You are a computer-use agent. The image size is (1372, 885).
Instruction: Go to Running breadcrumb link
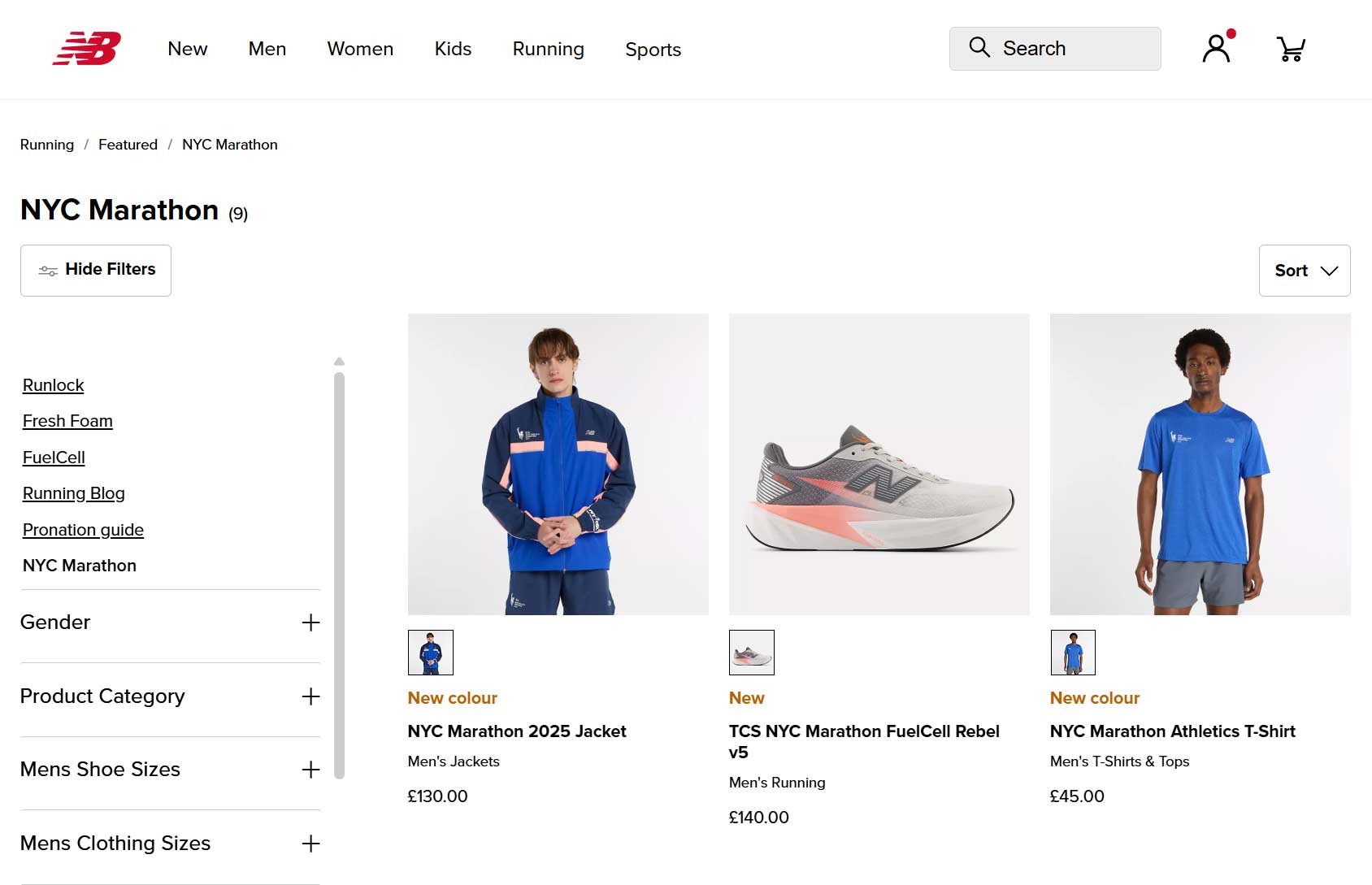[x=47, y=145]
